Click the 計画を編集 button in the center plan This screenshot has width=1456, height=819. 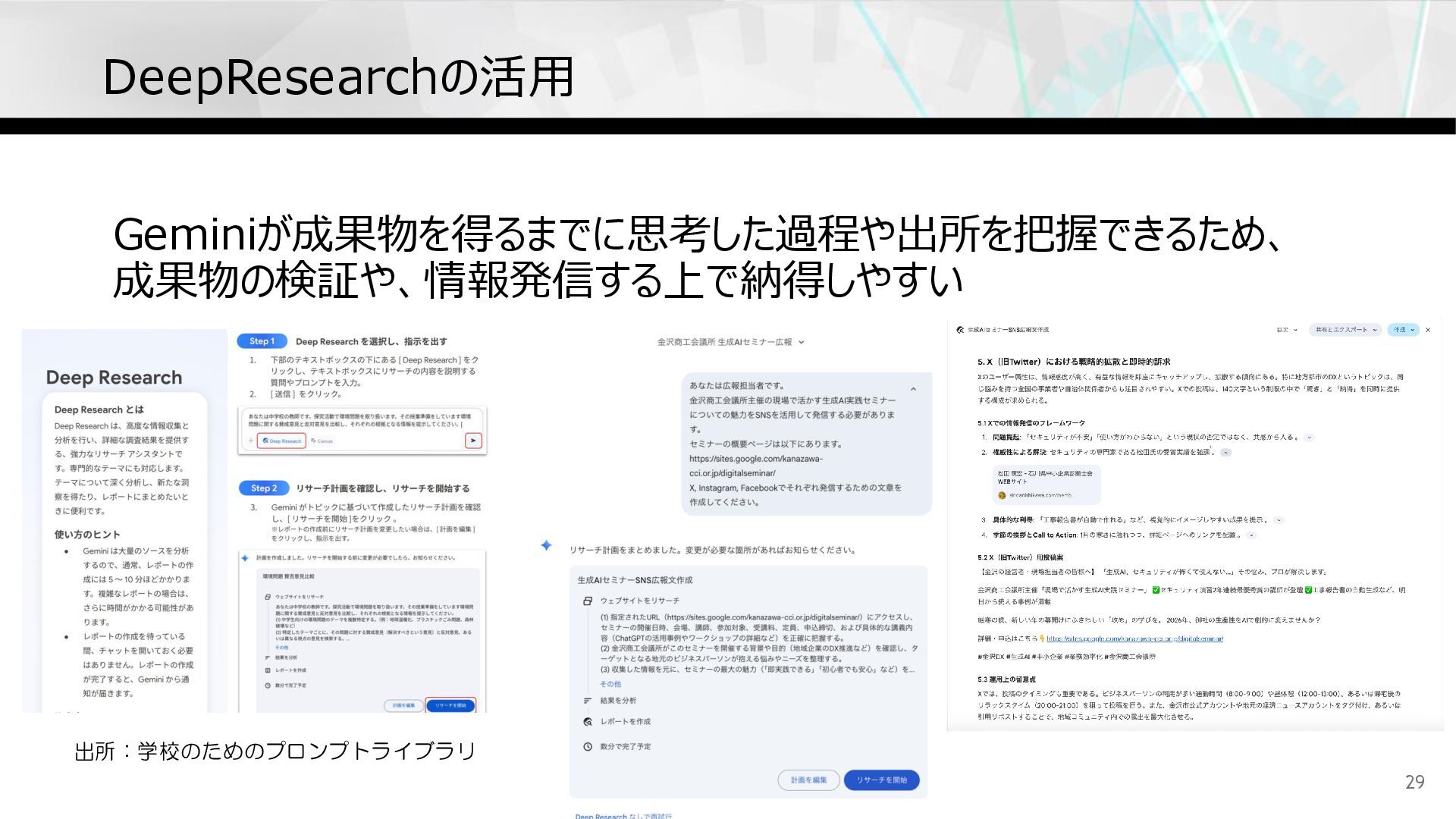click(x=808, y=780)
